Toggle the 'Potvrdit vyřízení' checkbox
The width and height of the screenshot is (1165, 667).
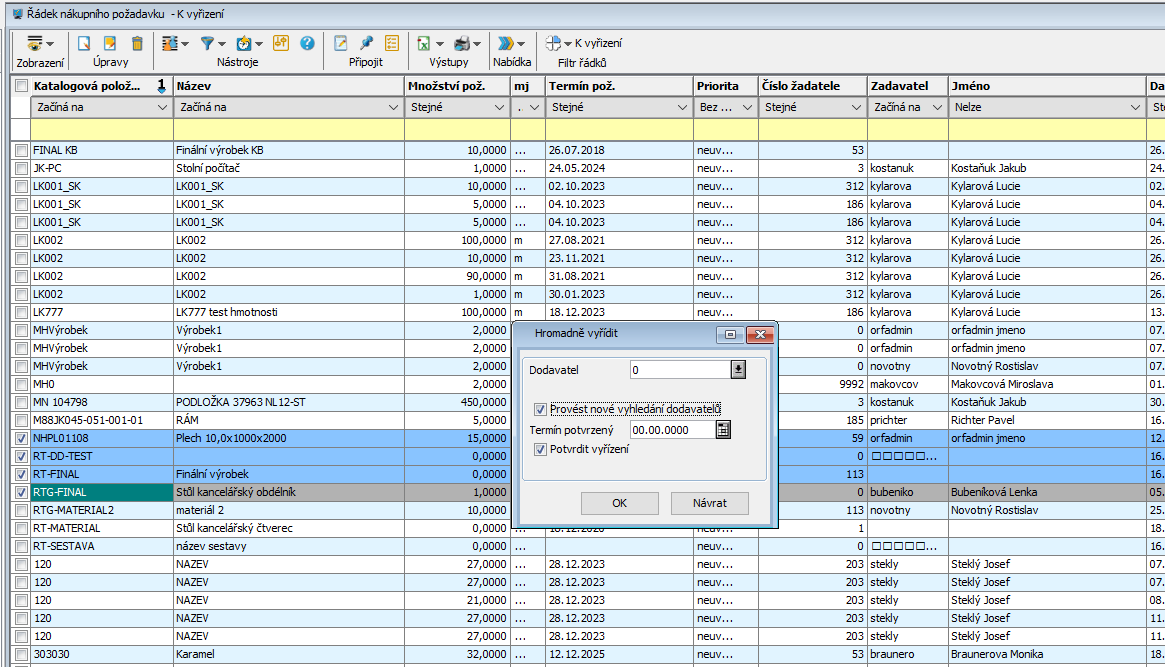541,449
